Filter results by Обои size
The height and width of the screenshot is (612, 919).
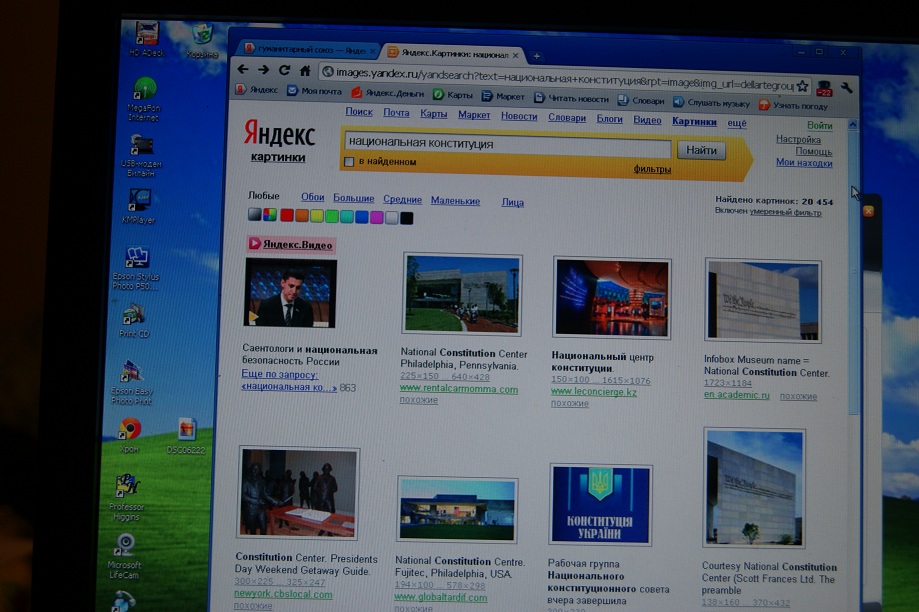tap(312, 197)
